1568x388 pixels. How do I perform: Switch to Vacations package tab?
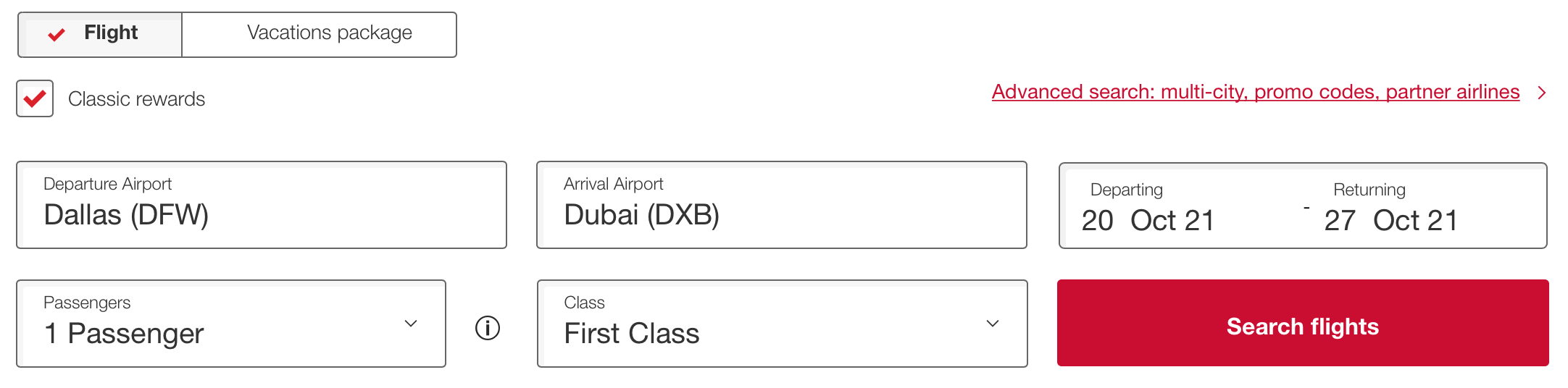point(329,33)
